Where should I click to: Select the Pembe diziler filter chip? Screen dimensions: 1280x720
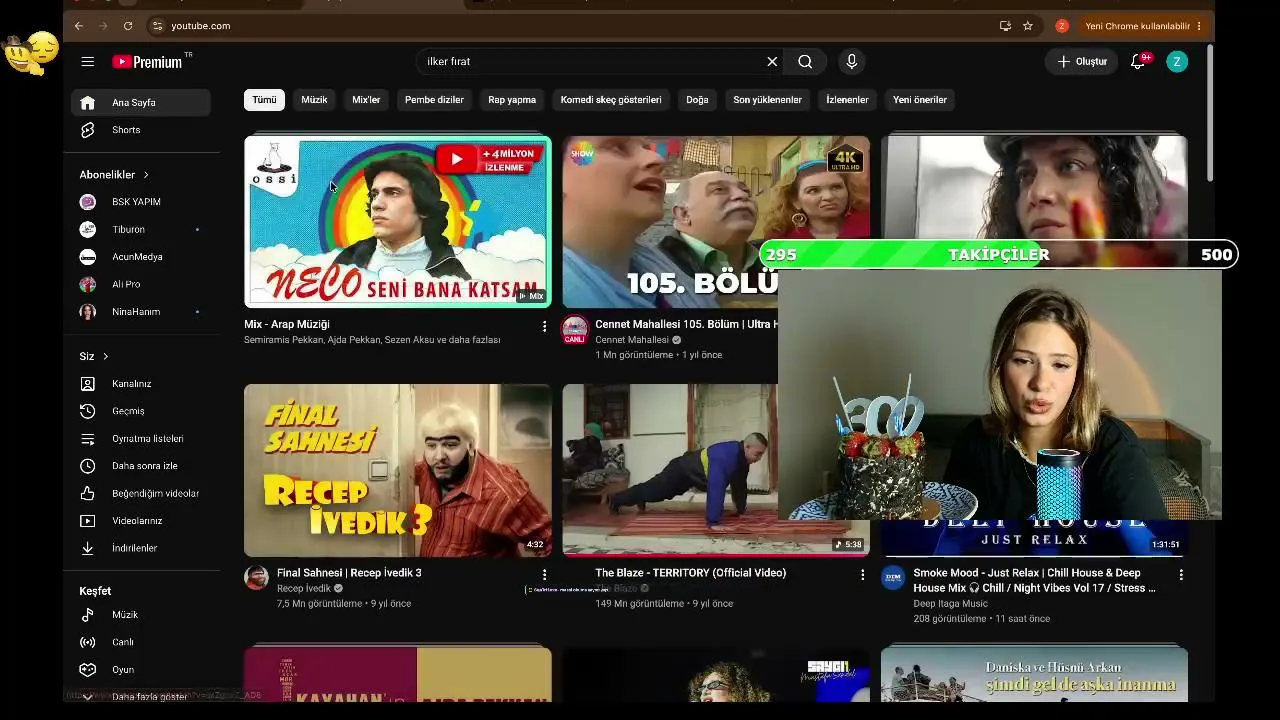pyautogui.click(x=434, y=100)
